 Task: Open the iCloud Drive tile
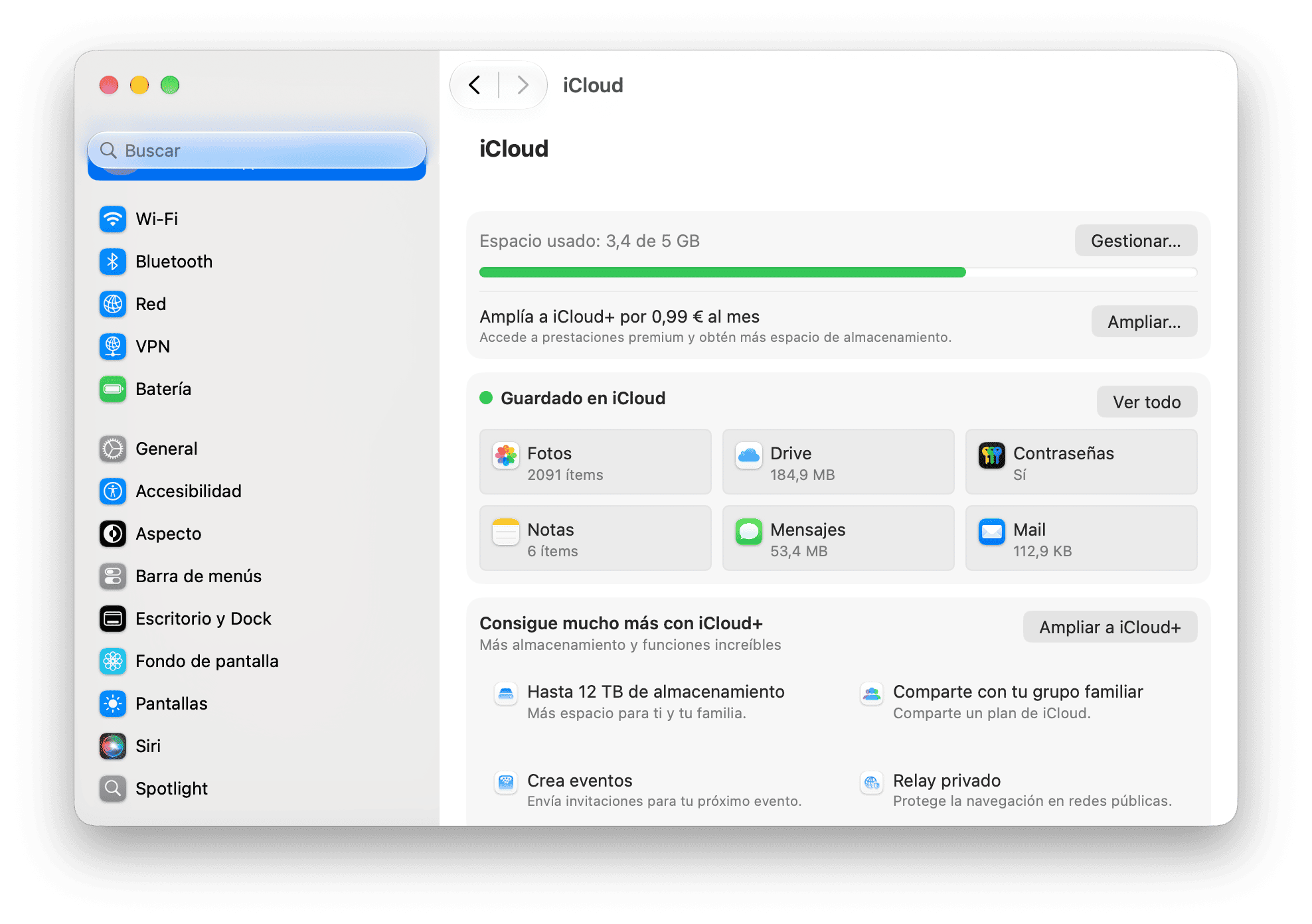pos(839,462)
